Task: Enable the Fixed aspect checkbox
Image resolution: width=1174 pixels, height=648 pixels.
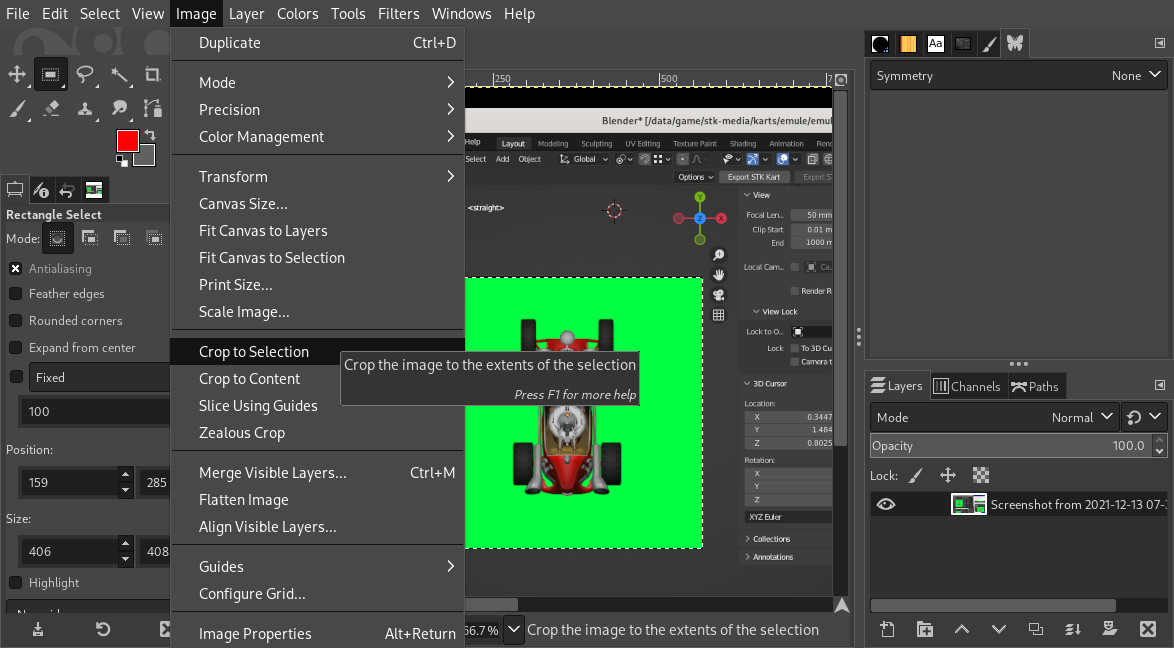Action: (16, 377)
